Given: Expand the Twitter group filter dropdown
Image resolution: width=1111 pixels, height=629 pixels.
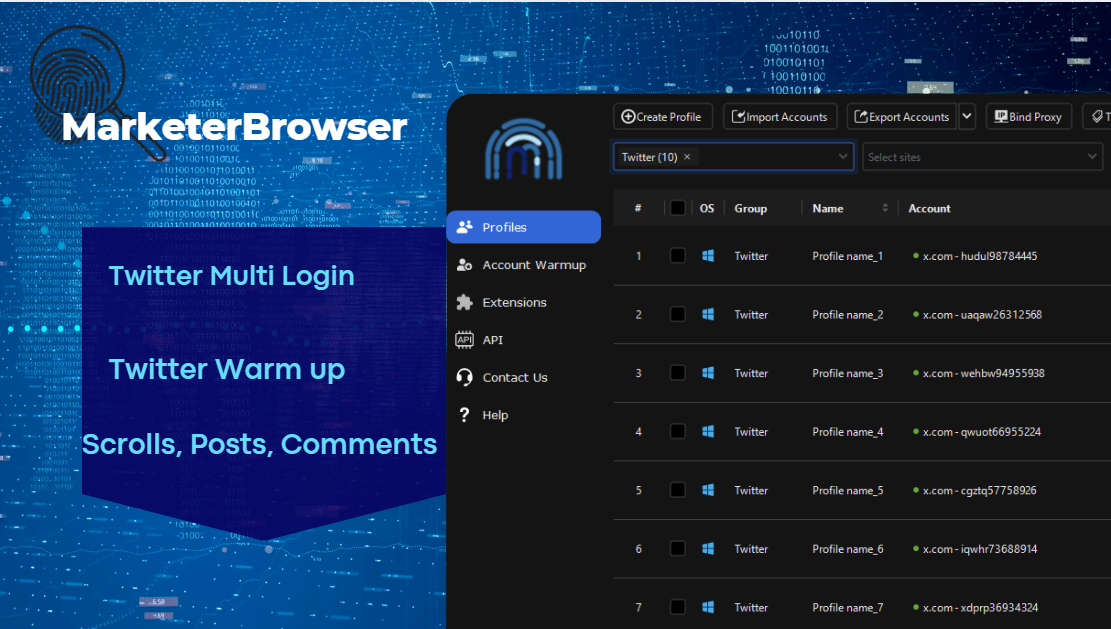Looking at the screenshot, I should click(843, 157).
